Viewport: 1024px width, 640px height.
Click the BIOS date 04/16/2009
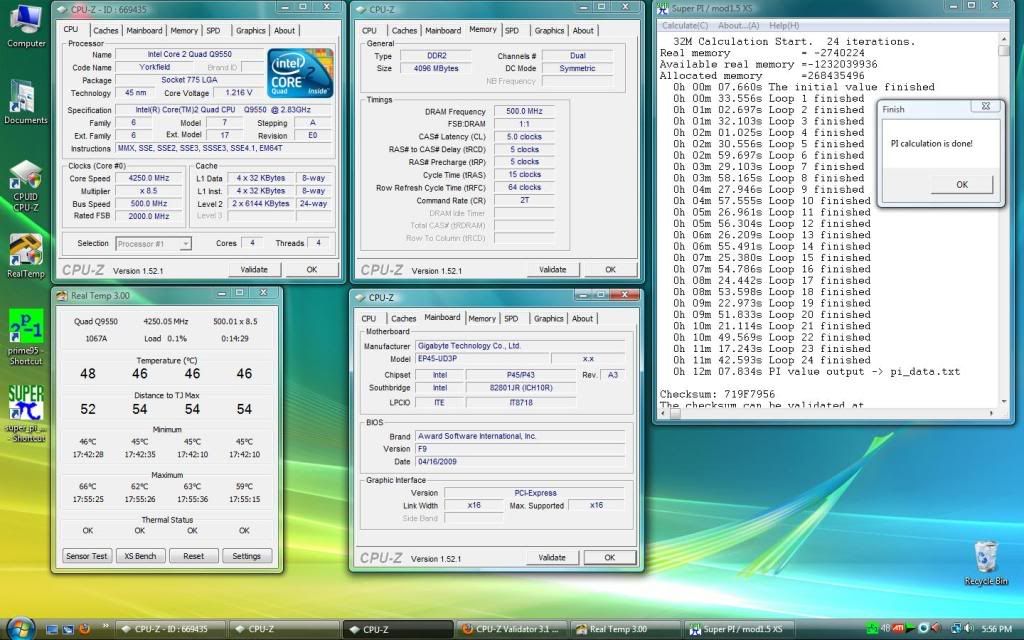coord(520,462)
